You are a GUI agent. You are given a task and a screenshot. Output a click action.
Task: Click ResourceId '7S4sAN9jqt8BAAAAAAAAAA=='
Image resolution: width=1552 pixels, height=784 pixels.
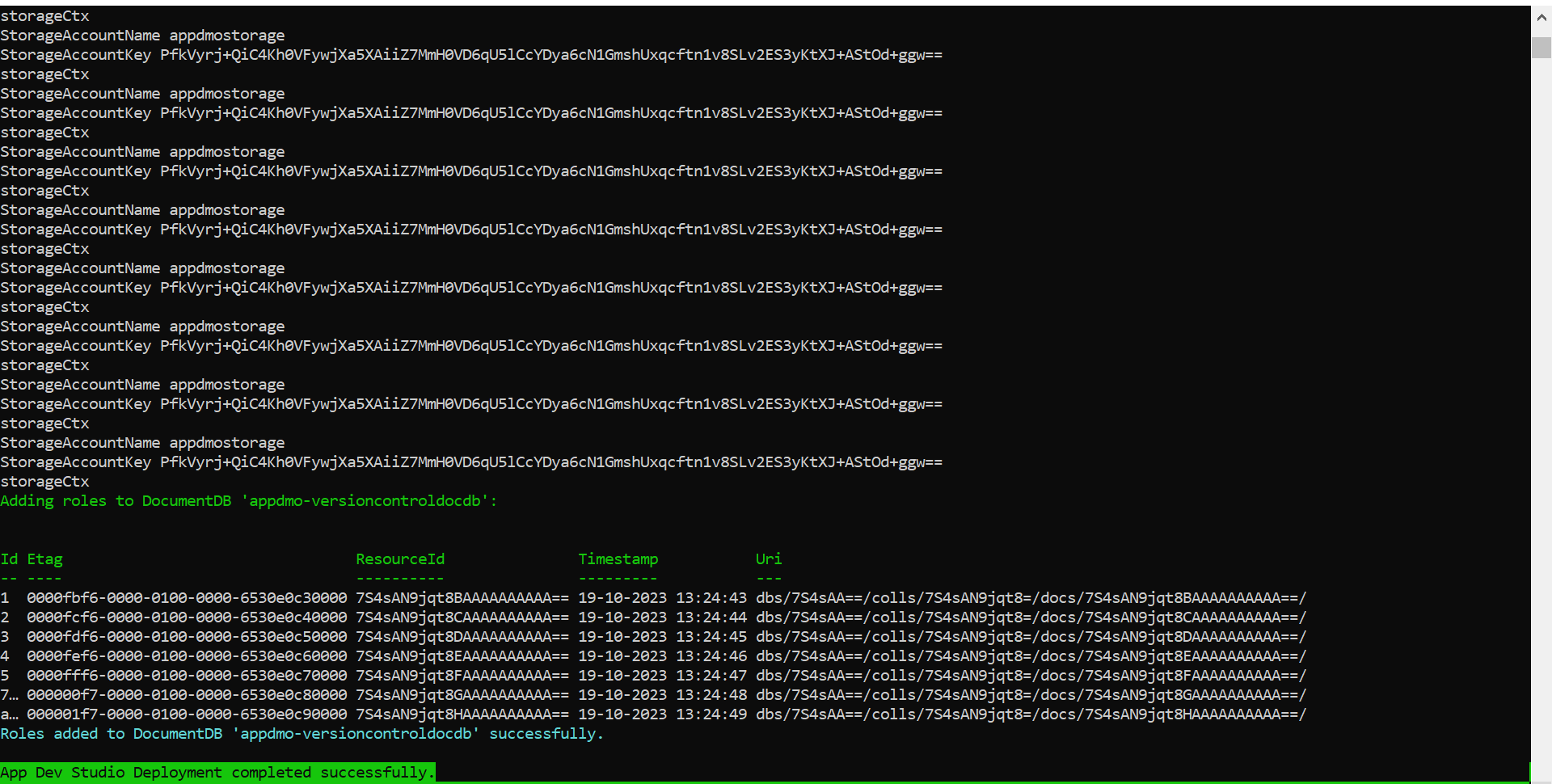pos(462,598)
